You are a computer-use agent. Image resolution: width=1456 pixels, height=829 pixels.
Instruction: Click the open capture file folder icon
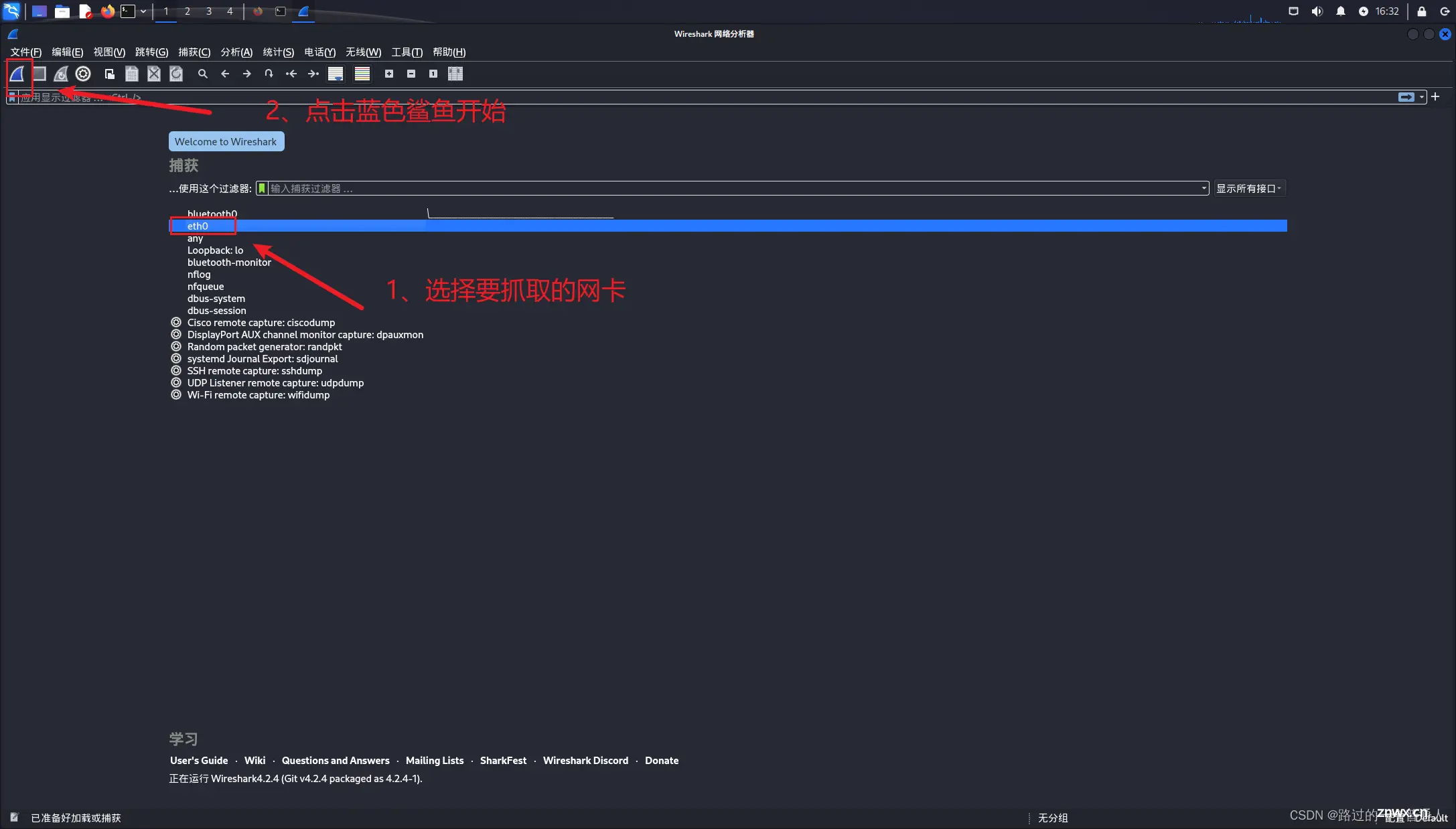(x=107, y=73)
